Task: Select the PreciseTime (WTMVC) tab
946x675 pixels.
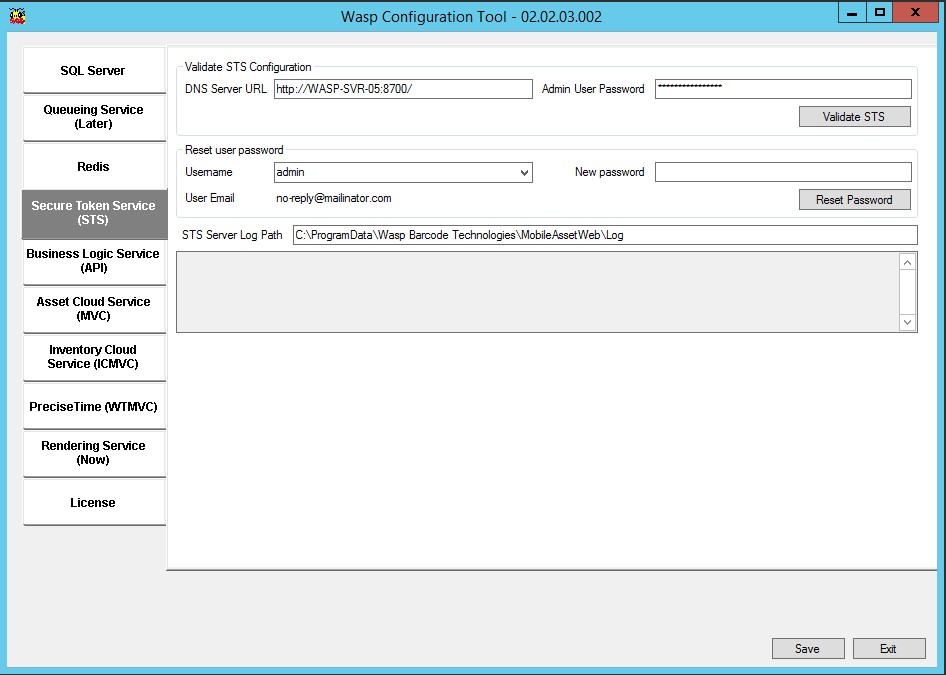Action: click(x=93, y=407)
